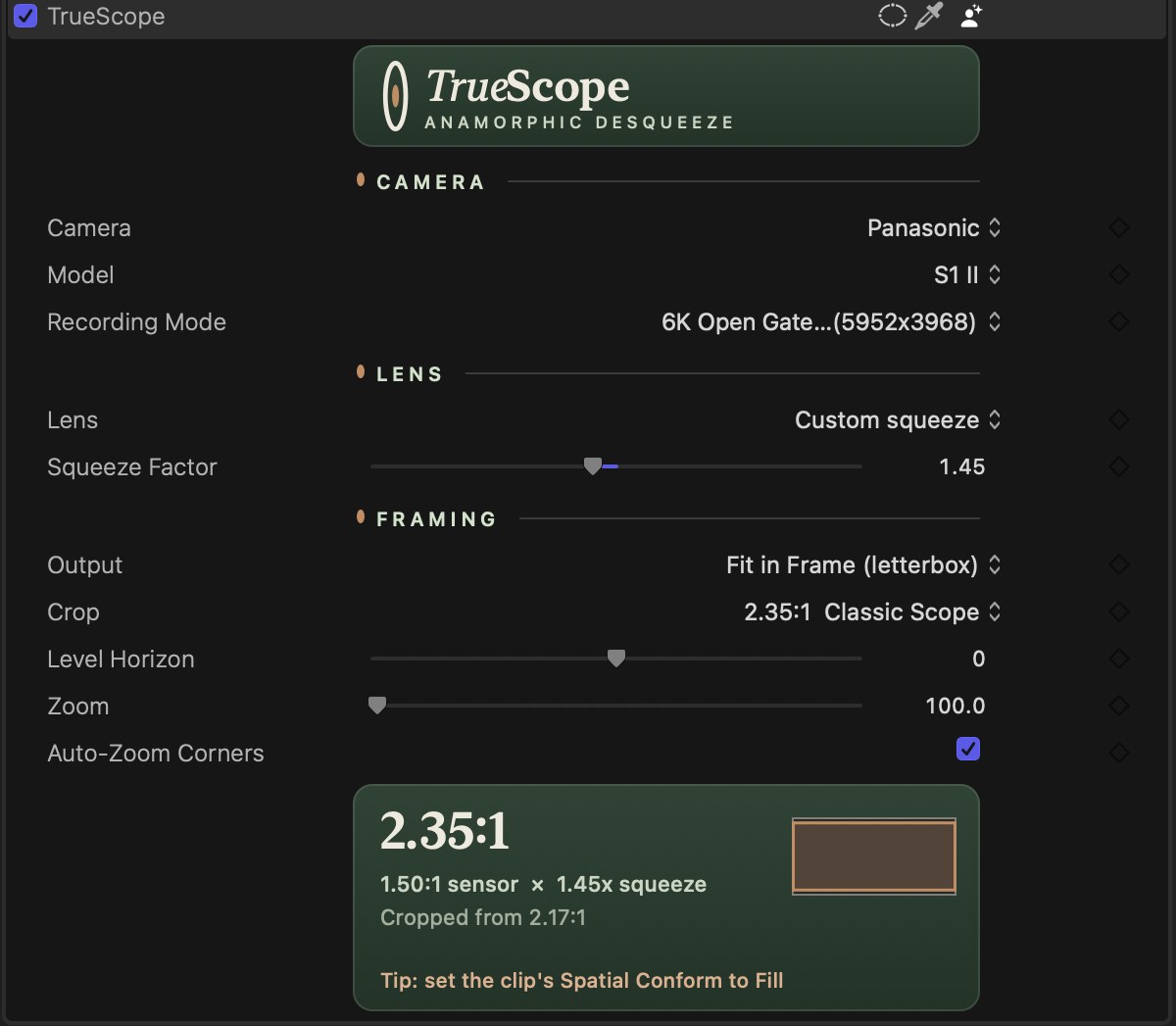Open the Lens dropdown showing Custom squeeze
The height and width of the screenshot is (1026, 1176).
pos(898,419)
